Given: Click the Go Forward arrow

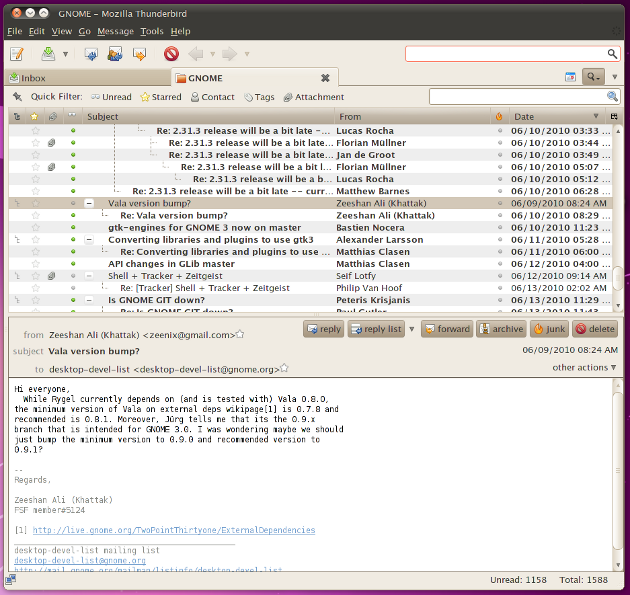Looking at the screenshot, I should click(x=229, y=54).
